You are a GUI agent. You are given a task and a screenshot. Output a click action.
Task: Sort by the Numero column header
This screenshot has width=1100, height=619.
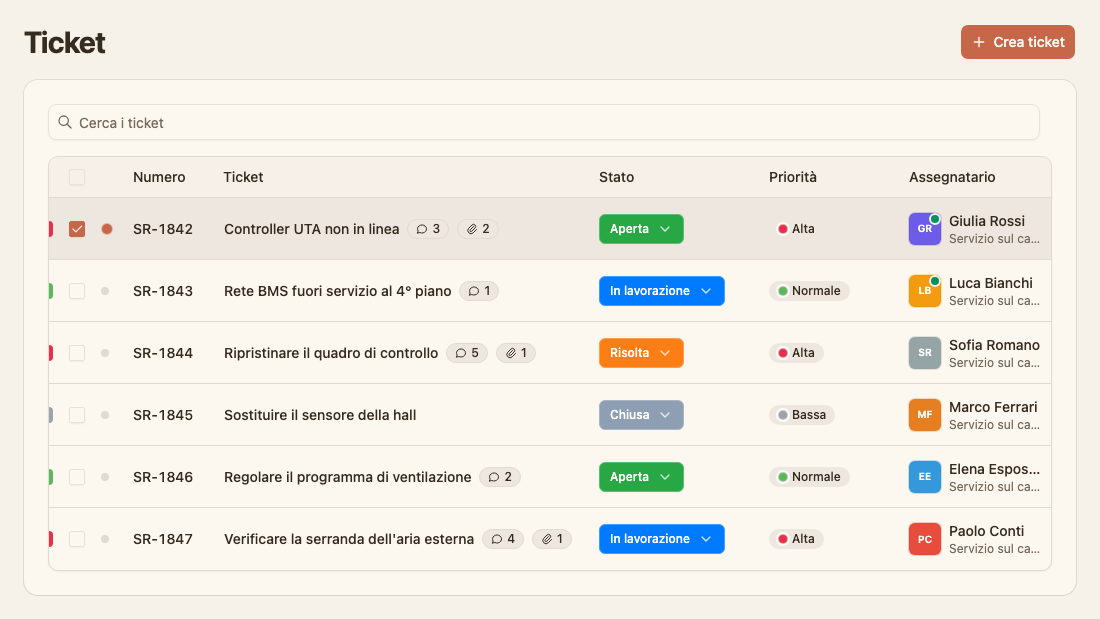[x=159, y=177]
